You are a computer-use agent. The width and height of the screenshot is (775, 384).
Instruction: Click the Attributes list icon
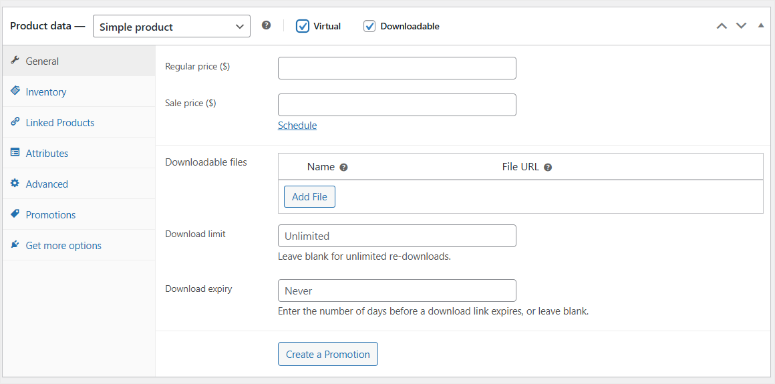15,153
